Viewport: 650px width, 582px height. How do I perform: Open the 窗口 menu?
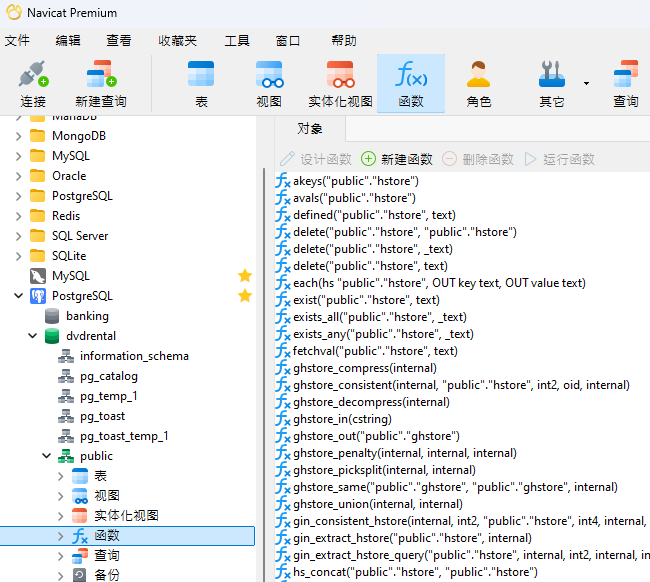point(288,41)
